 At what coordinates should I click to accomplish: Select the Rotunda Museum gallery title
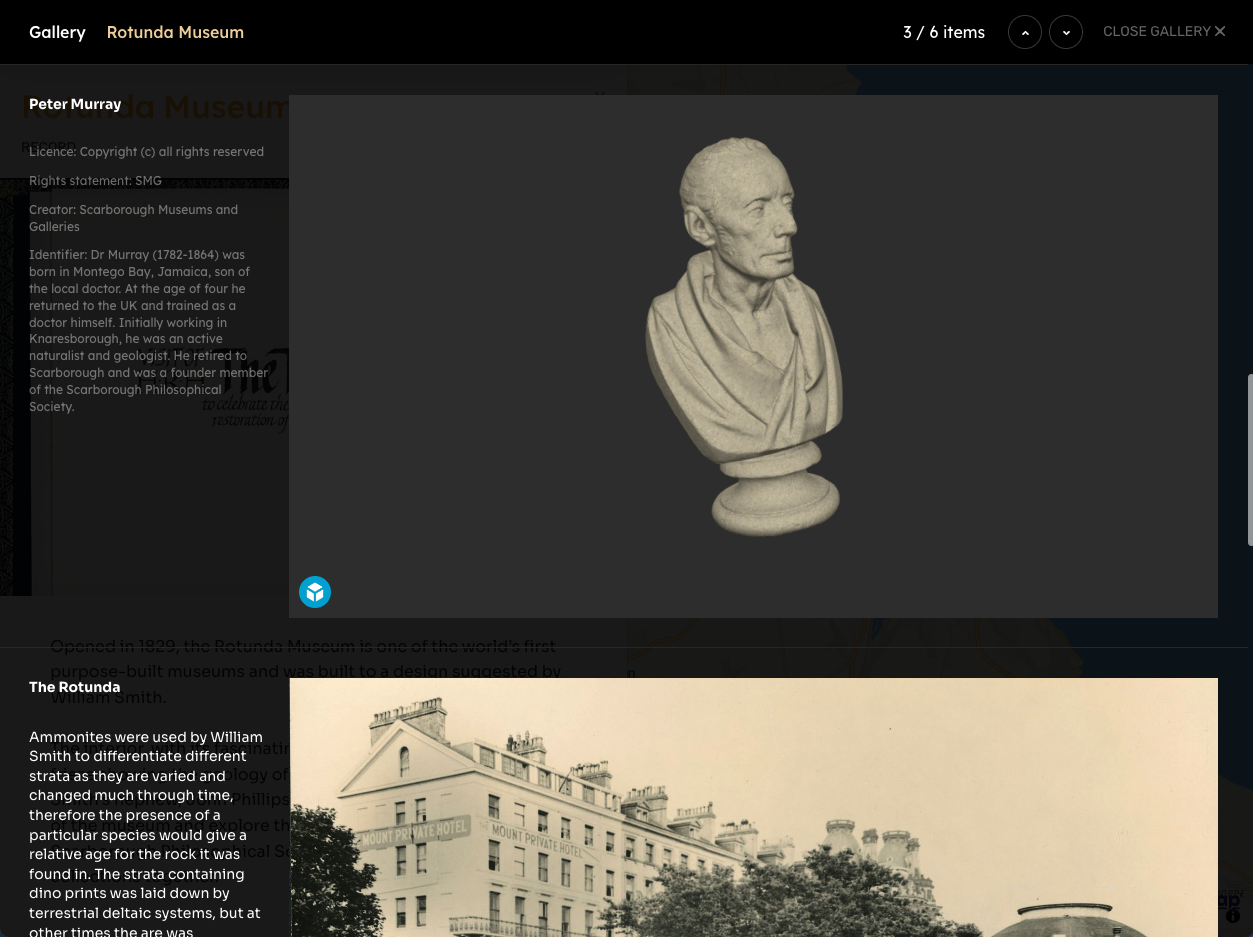175,32
